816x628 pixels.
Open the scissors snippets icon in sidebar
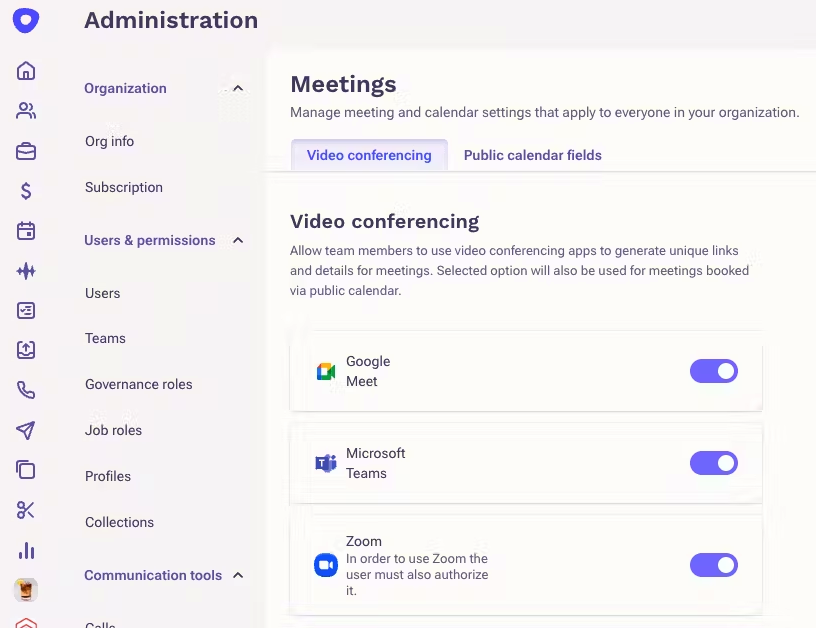point(26,510)
